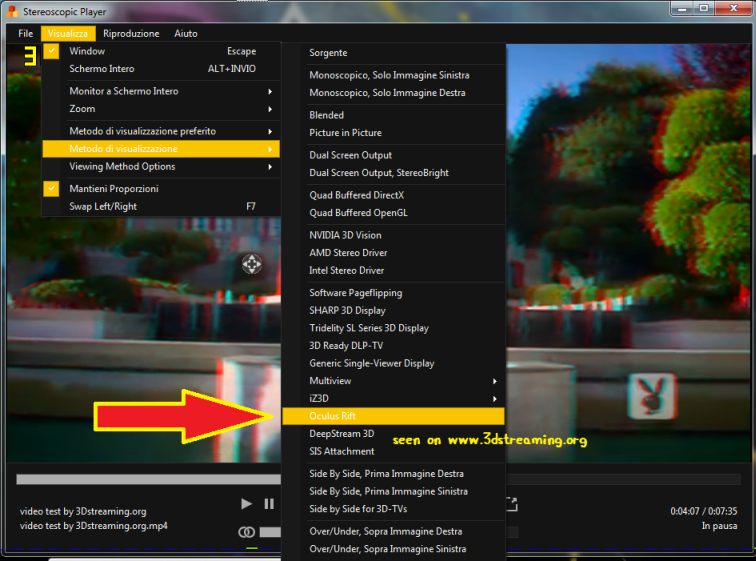Select Software Pageflipping
The width and height of the screenshot is (756, 561).
[x=393, y=293]
